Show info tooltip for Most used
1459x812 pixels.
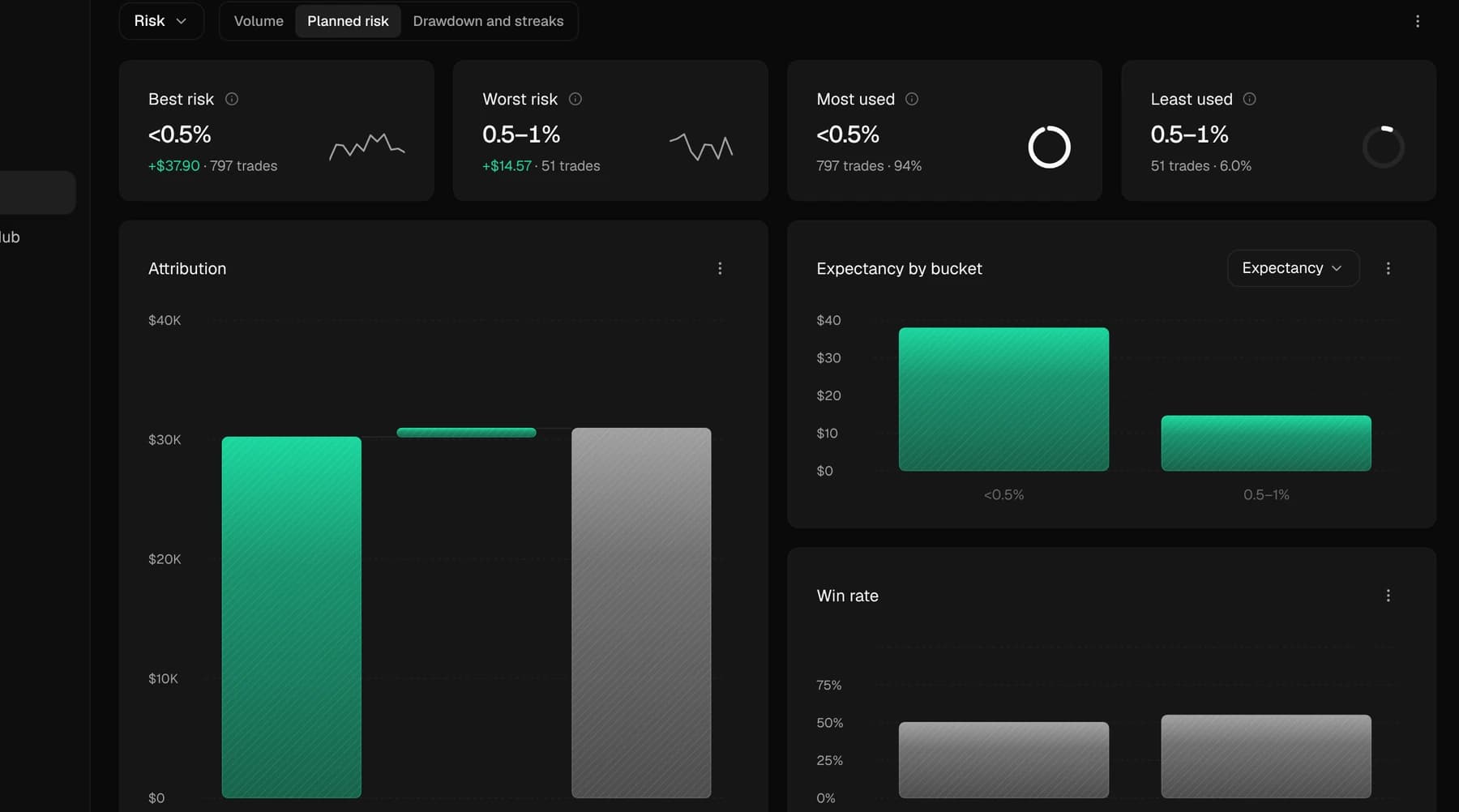tap(912, 99)
